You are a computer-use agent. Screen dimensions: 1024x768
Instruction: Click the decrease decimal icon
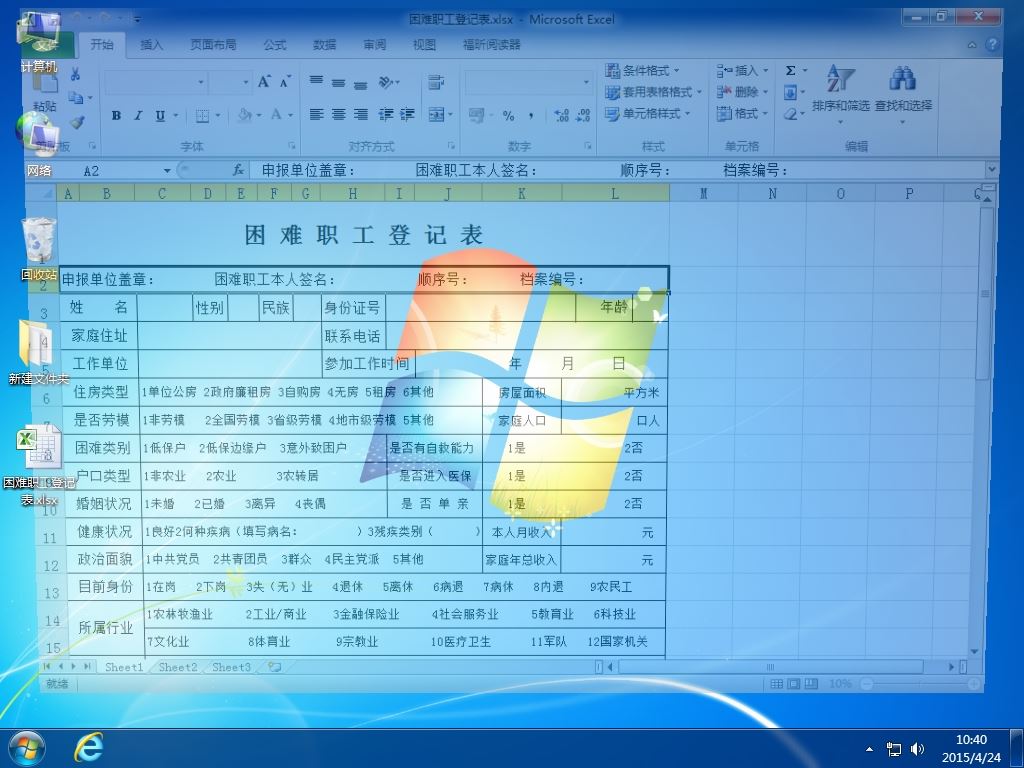tap(583, 116)
